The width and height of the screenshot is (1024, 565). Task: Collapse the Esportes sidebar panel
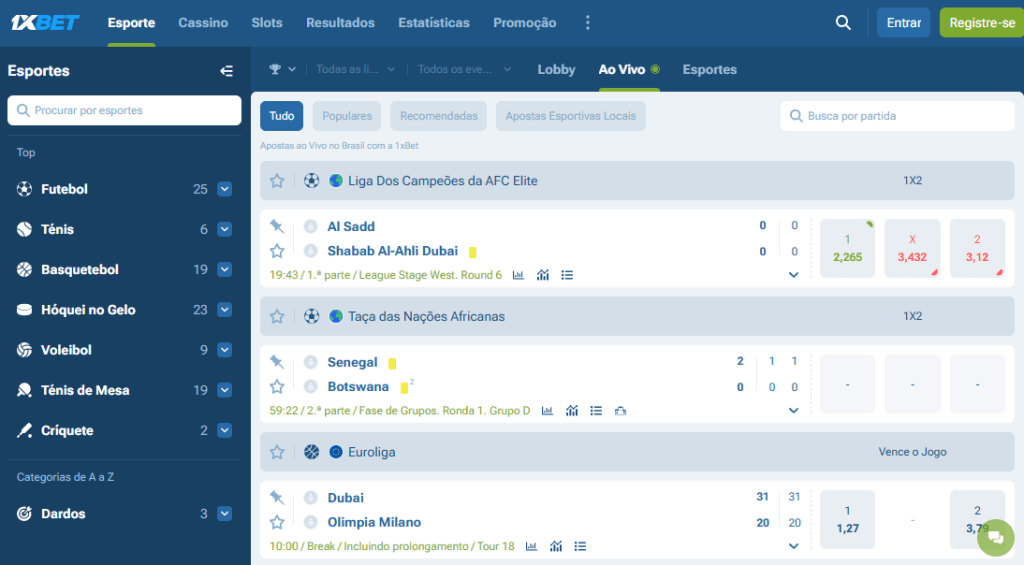[226, 71]
